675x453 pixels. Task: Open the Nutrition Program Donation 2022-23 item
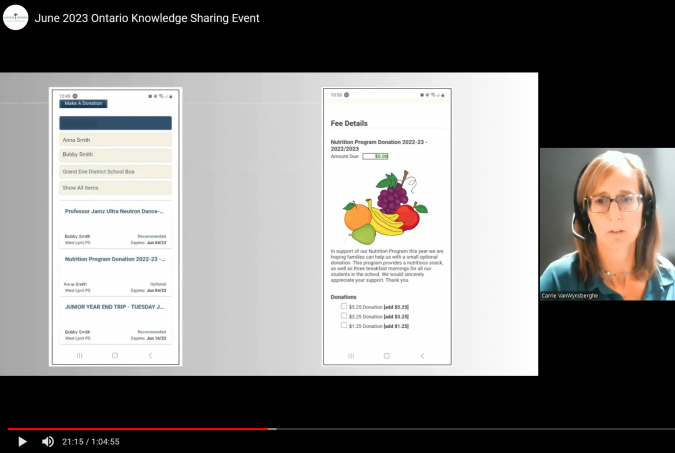click(x=113, y=259)
